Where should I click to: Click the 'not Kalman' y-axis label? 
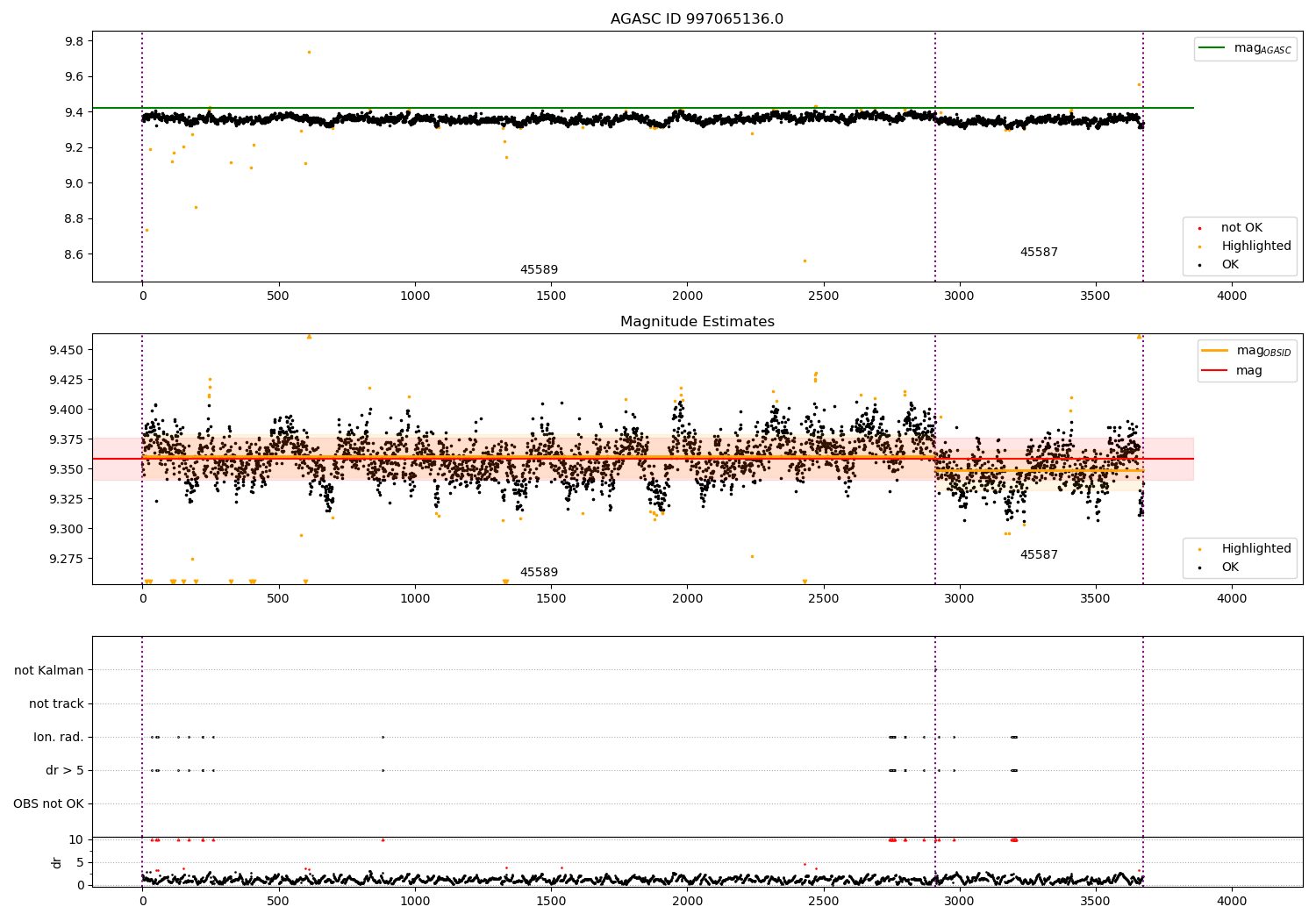(x=49, y=670)
